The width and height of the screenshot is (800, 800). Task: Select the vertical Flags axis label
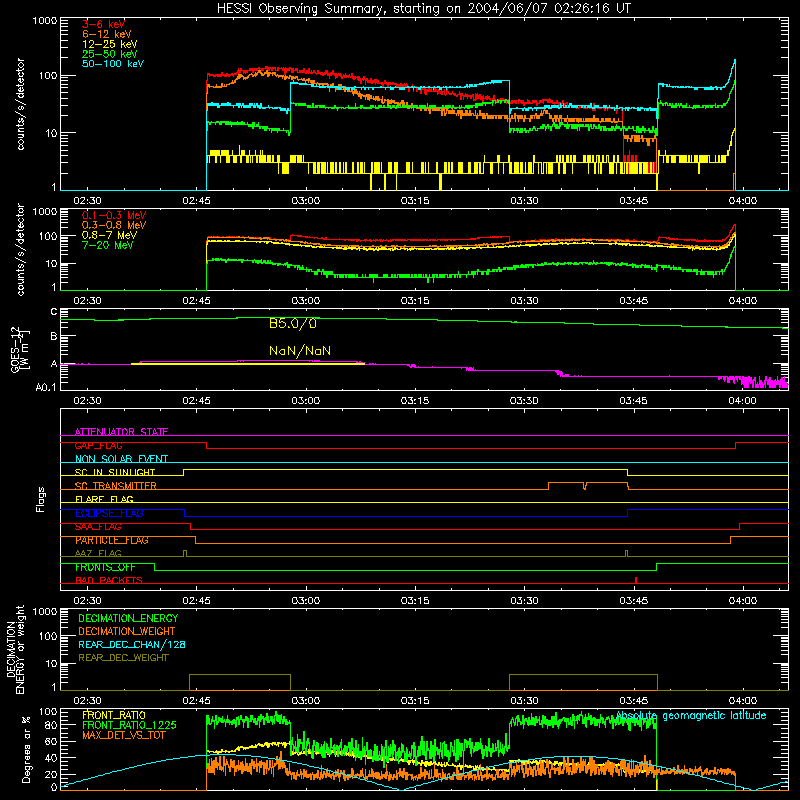41,499
